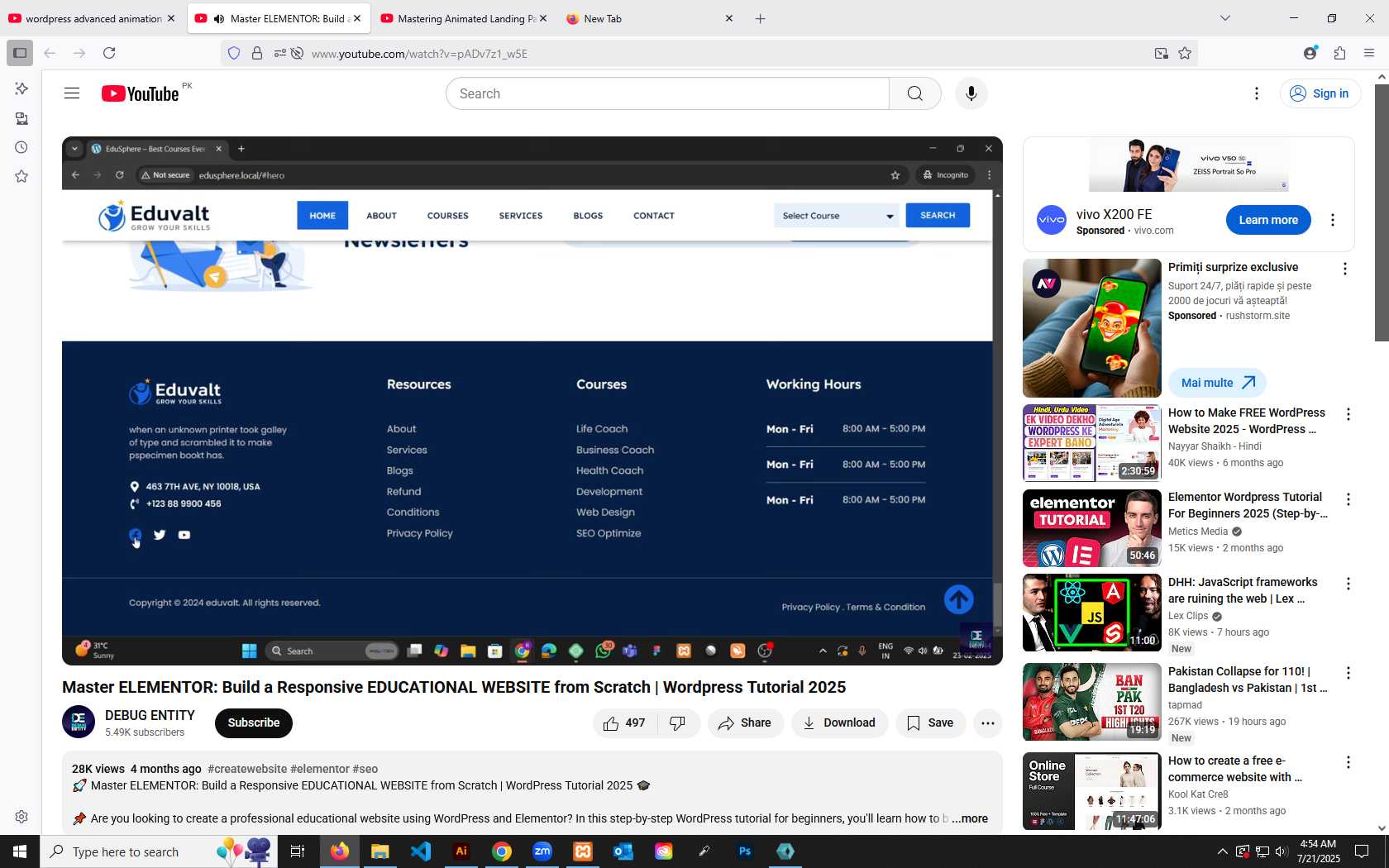Open Photoshop from taskbar

(x=745, y=851)
